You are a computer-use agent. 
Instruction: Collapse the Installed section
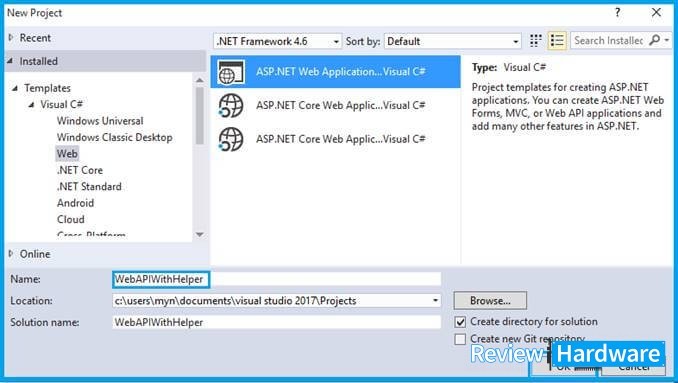pyautogui.click(x=10, y=61)
